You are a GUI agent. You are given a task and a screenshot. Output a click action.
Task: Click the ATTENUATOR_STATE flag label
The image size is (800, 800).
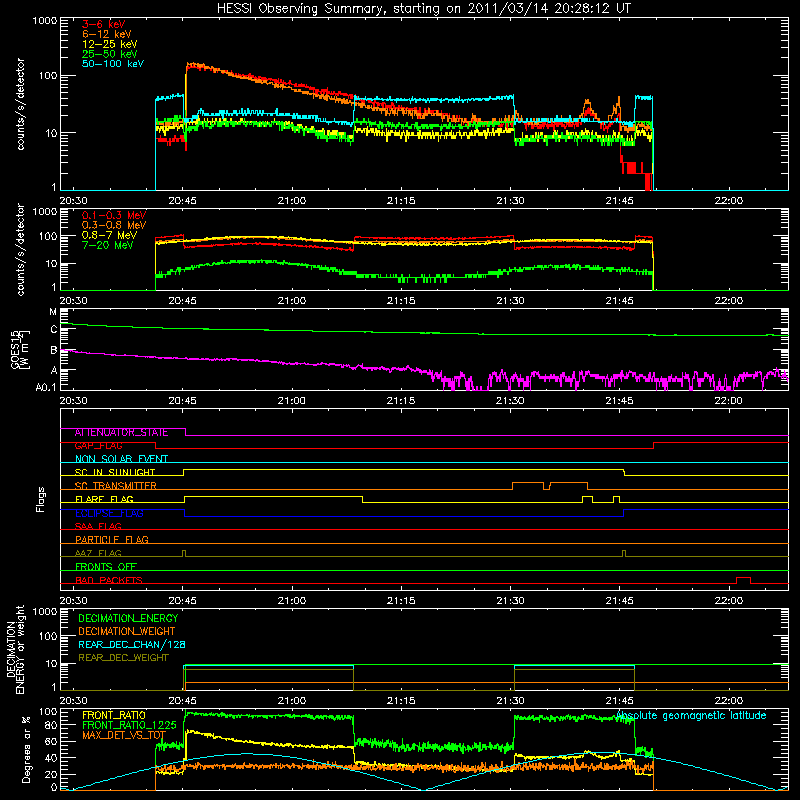tap(121, 432)
